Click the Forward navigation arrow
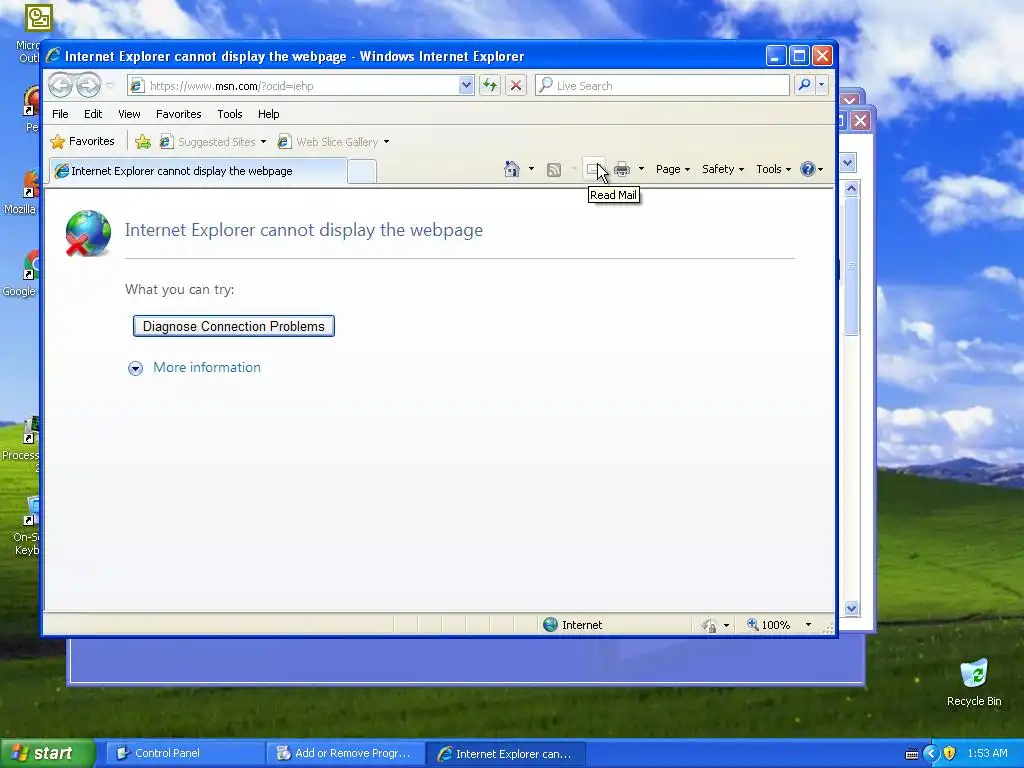This screenshot has width=1024, height=768. 89,85
